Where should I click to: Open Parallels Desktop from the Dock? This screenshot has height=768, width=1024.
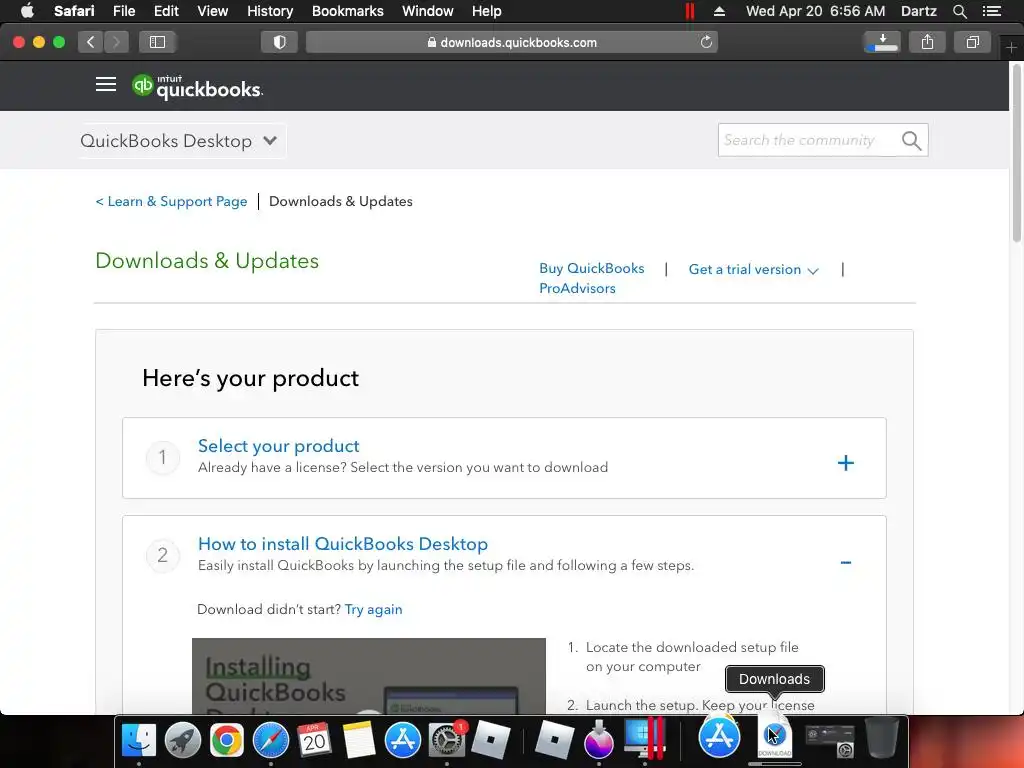coord(645,740)
